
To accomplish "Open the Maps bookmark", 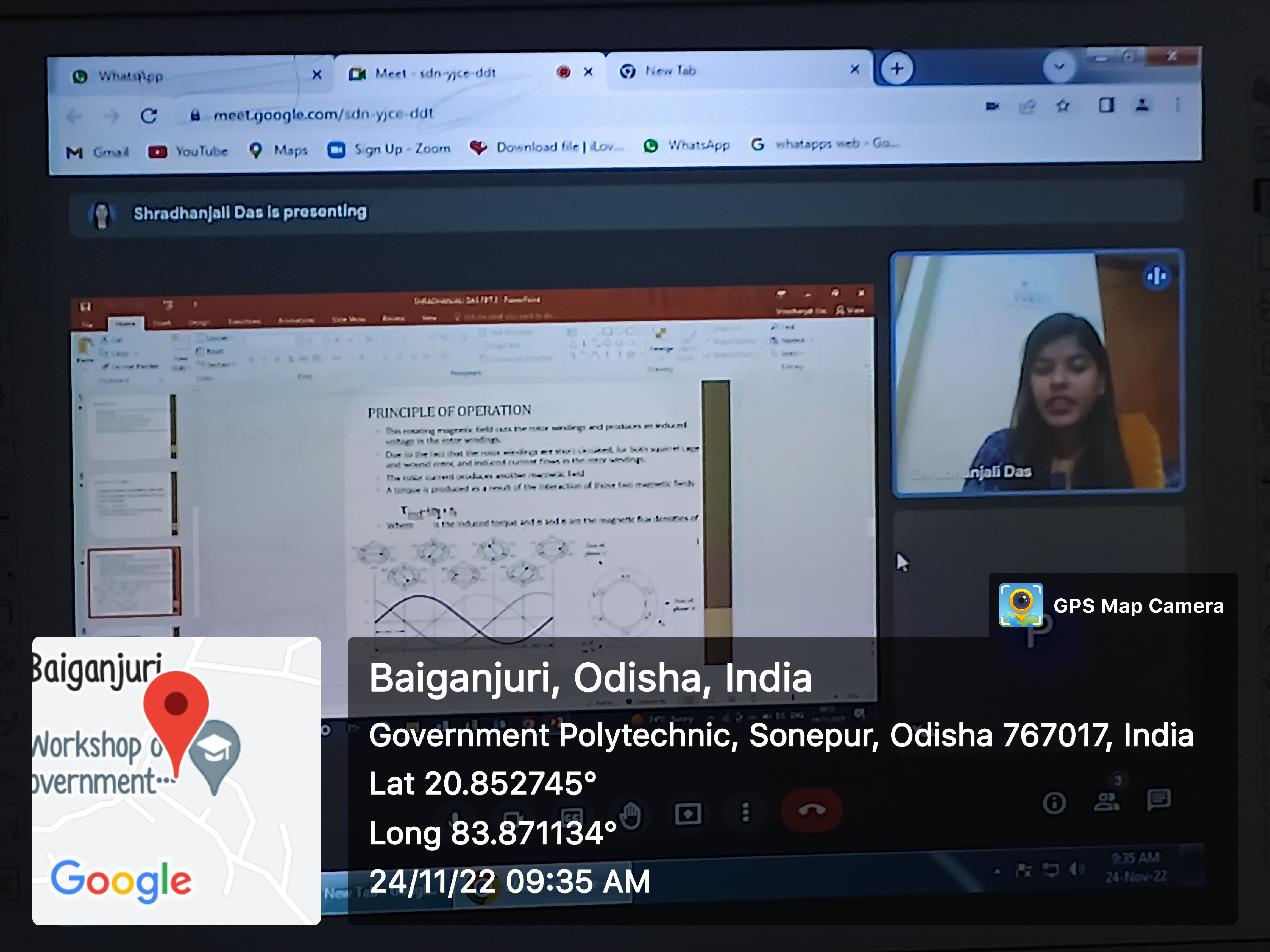I will [278, 150].
